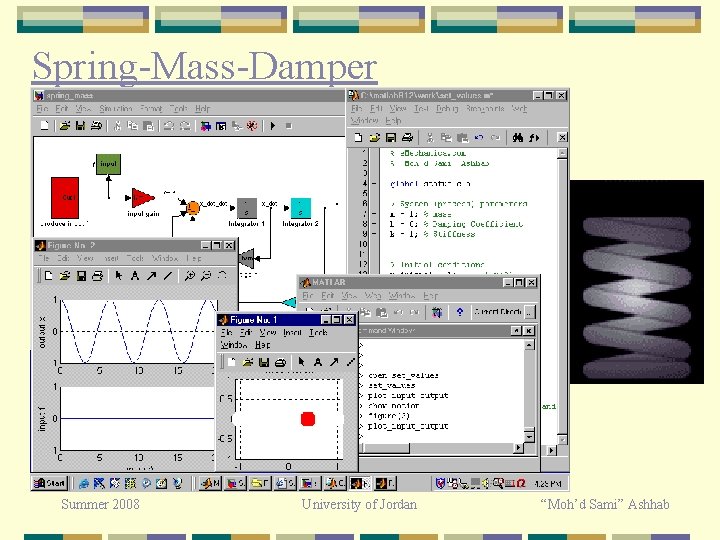
Task: Click the blue Undo arrow in editor toolbar
Action: (x=479, y=137)
